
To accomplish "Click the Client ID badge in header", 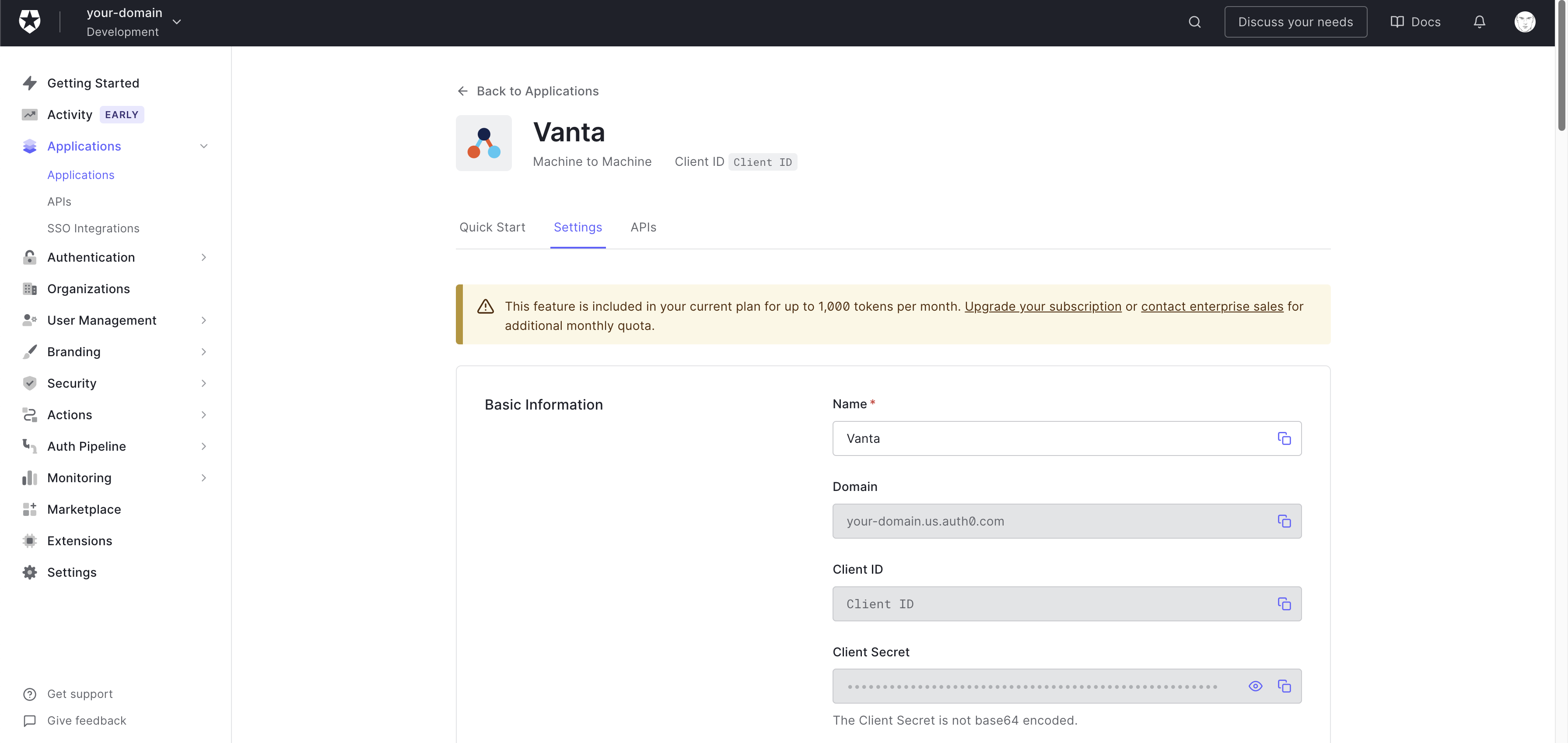I will click(x=763, y=162).
